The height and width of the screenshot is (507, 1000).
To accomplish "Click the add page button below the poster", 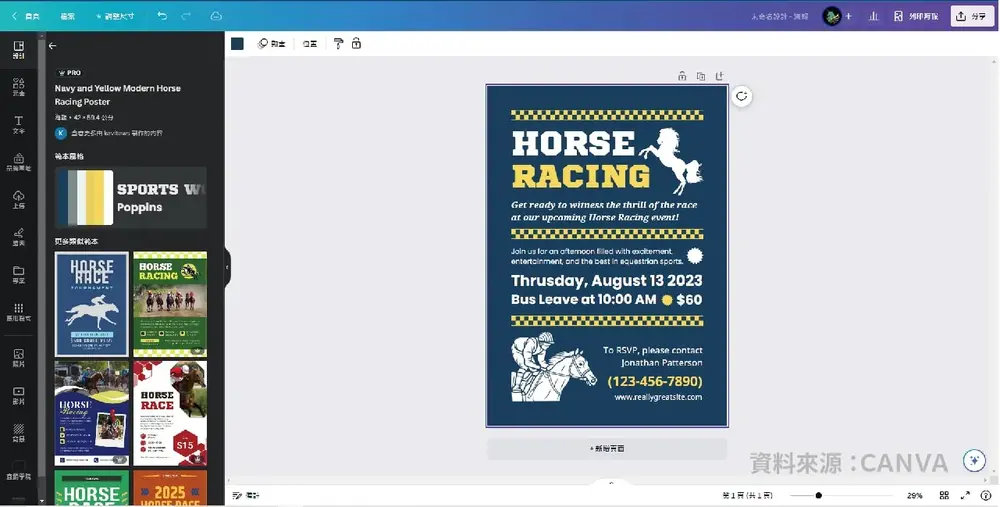I will tap(607, 448).
